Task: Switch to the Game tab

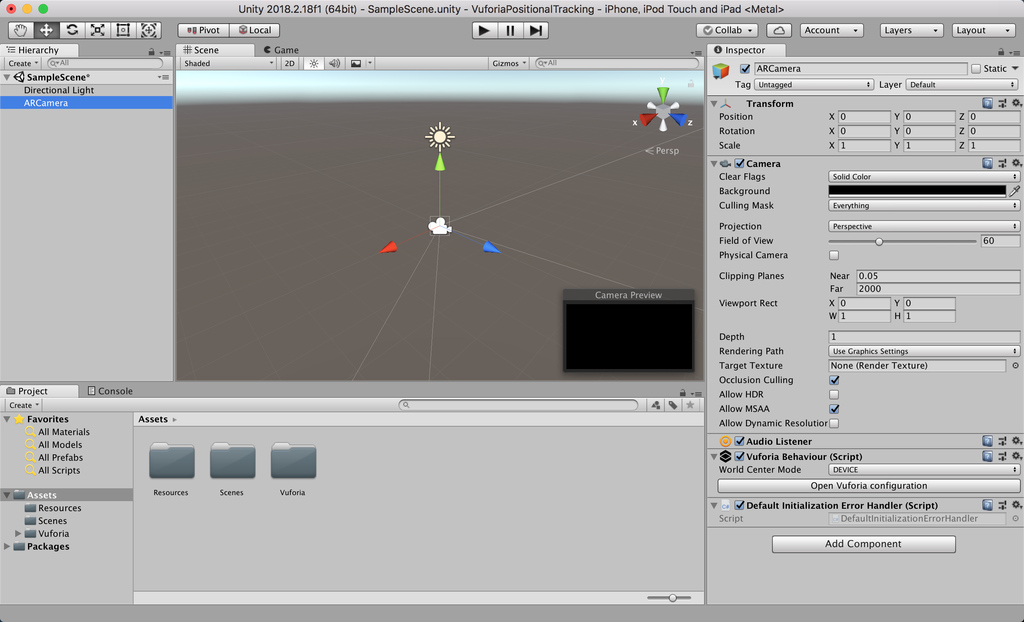Action: [281, 50]
